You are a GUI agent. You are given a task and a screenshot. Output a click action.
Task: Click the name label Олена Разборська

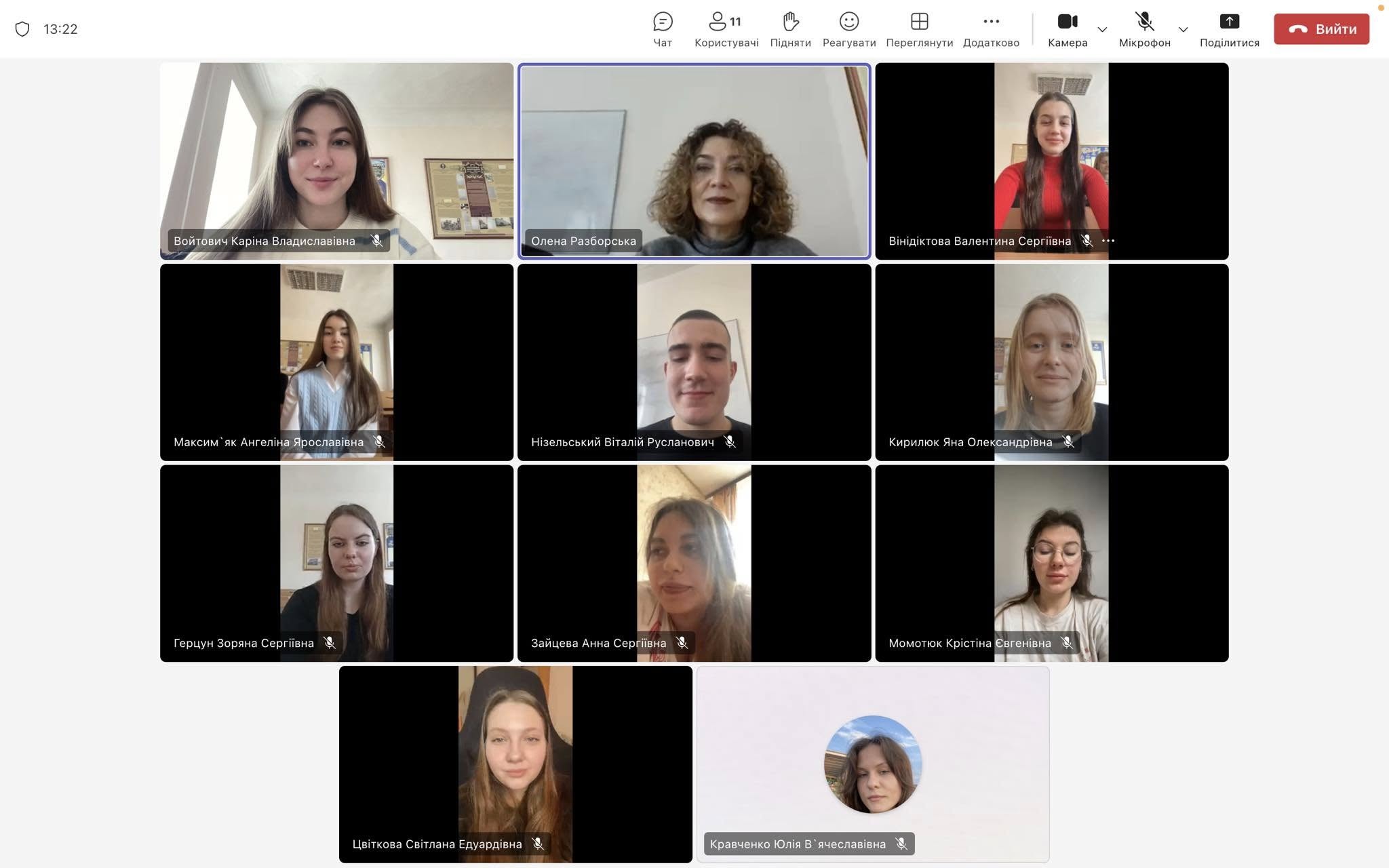[x=583, y=241]
